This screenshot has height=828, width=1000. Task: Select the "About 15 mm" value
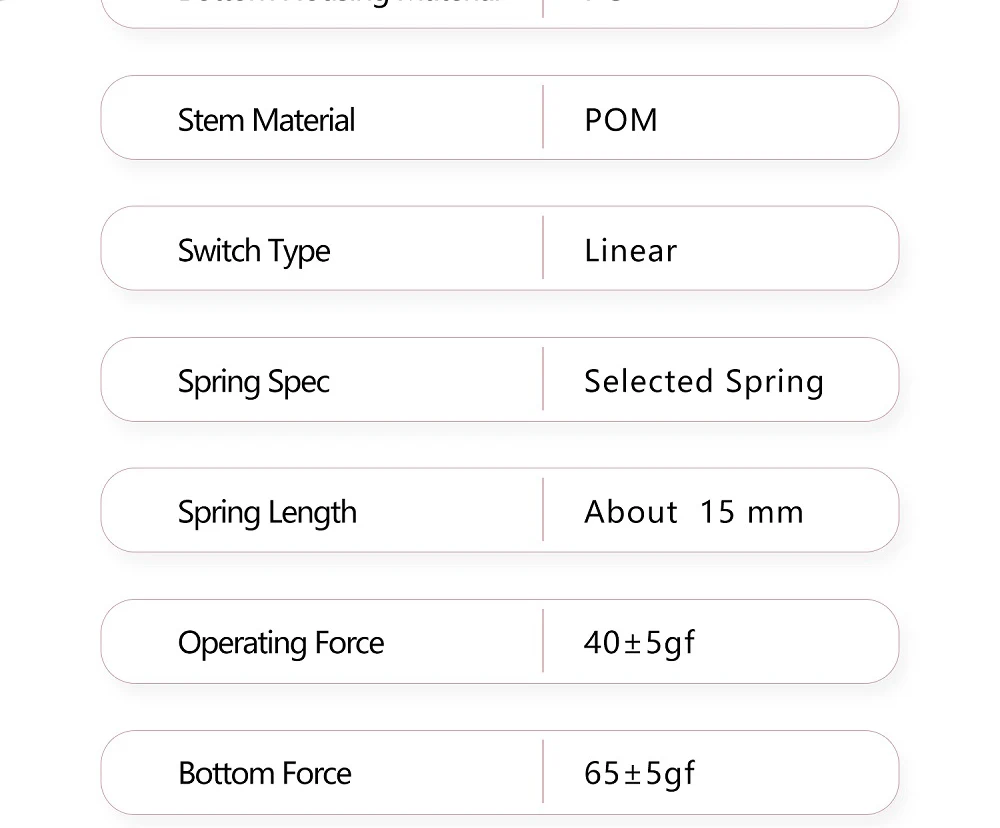point(694,513)
